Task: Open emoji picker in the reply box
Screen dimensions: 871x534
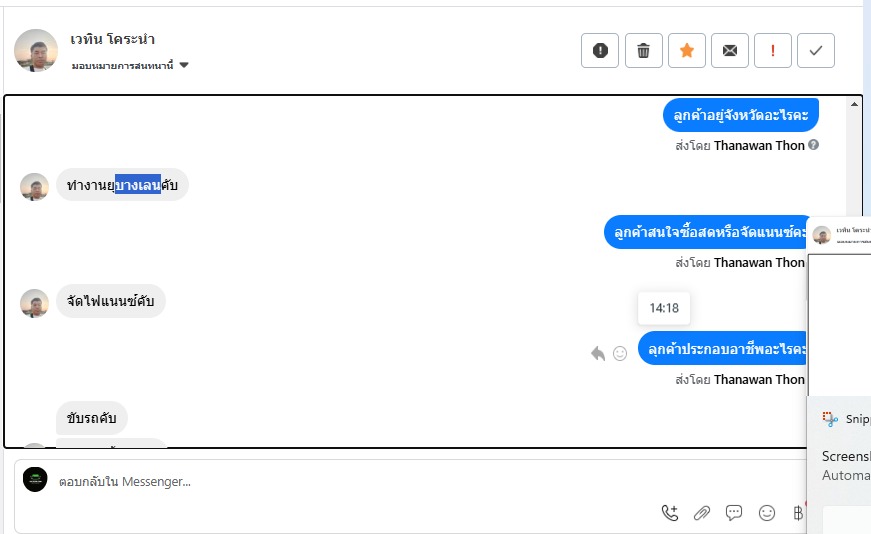Action: point(767,513)
